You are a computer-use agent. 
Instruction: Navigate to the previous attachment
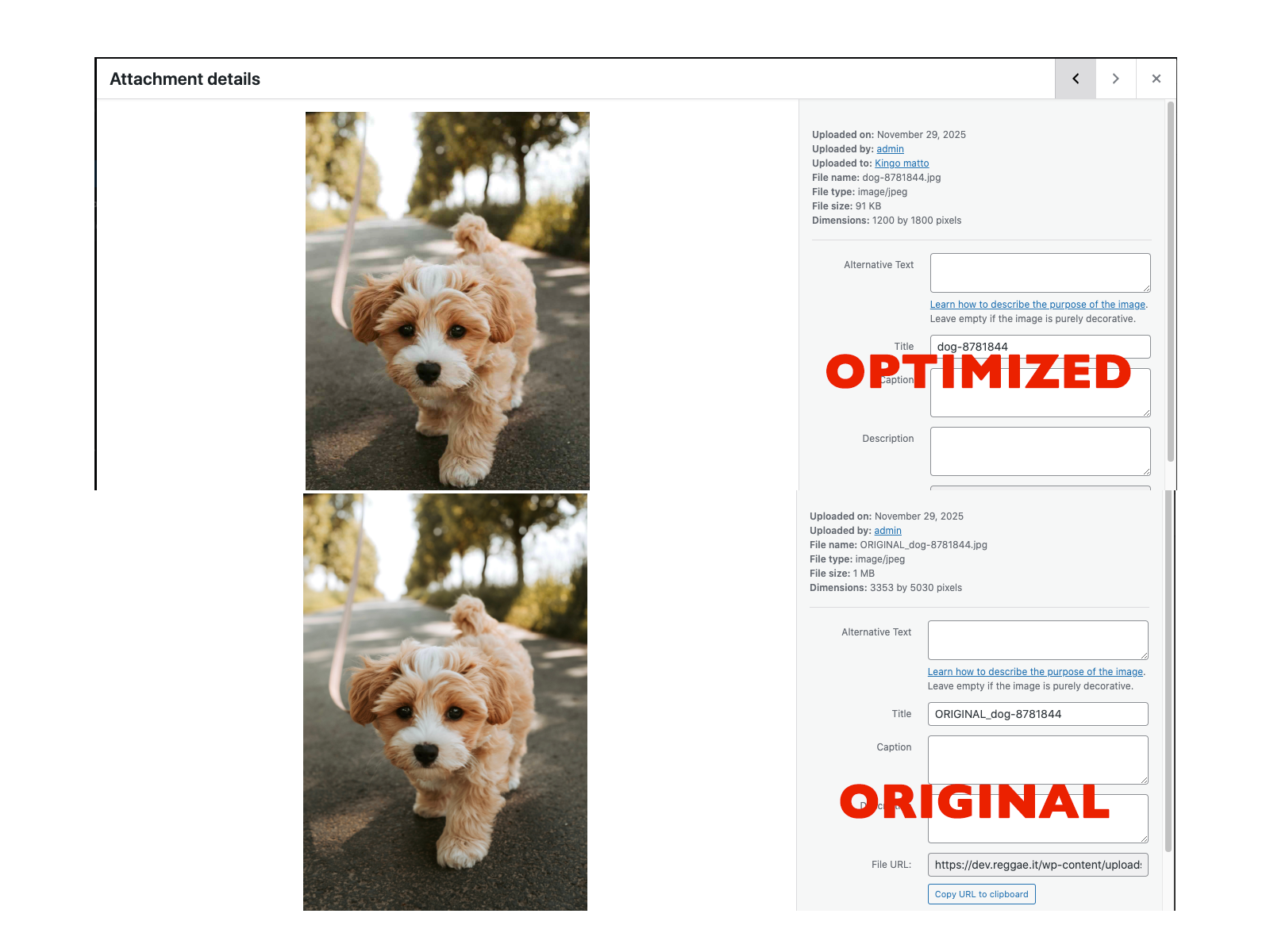(x=1075, y=79)
